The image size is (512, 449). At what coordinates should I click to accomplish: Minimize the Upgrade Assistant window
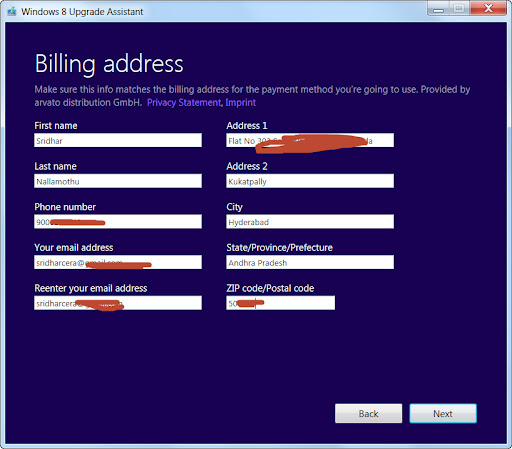point(438,9)
